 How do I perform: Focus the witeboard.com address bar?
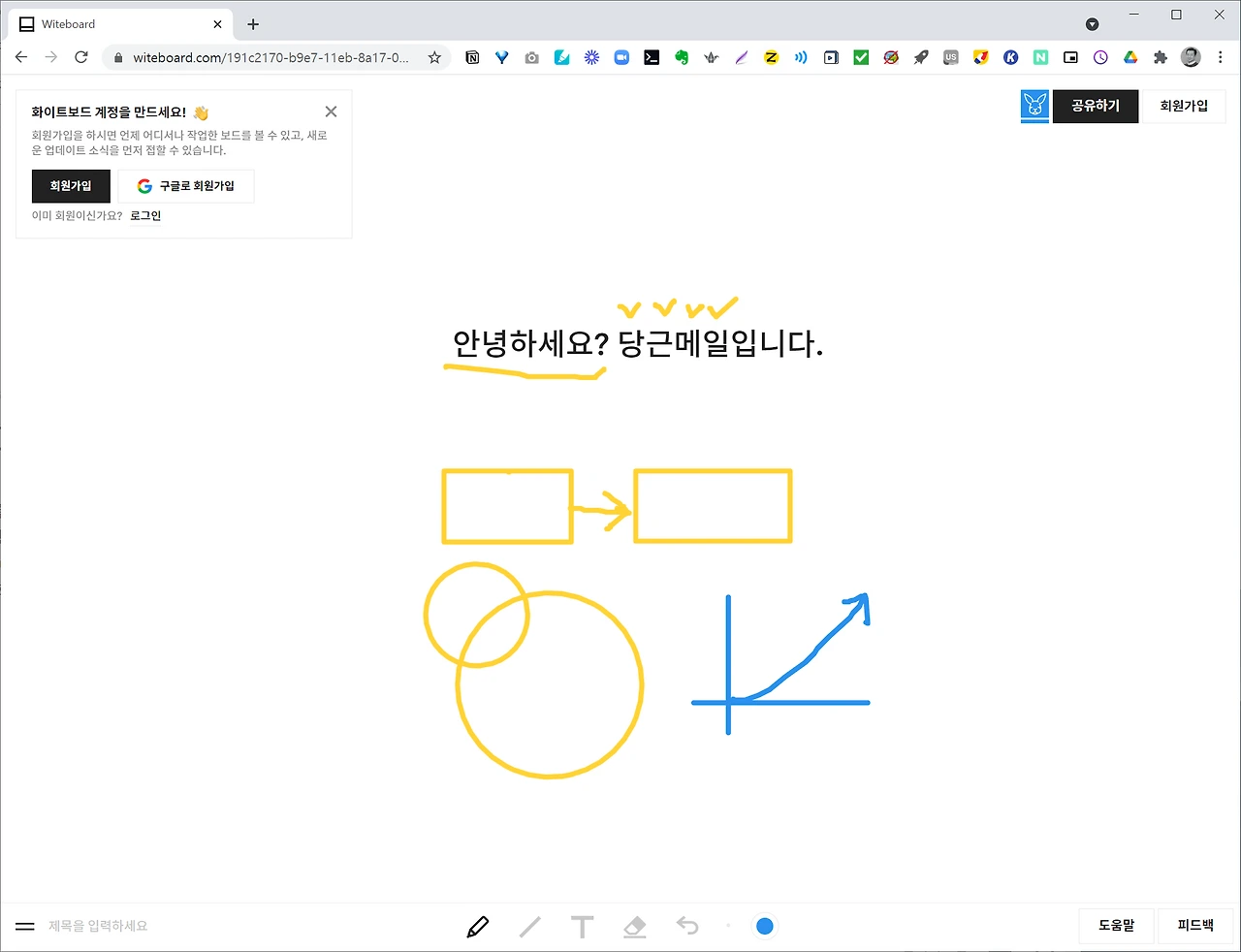[x=270, y=58]
